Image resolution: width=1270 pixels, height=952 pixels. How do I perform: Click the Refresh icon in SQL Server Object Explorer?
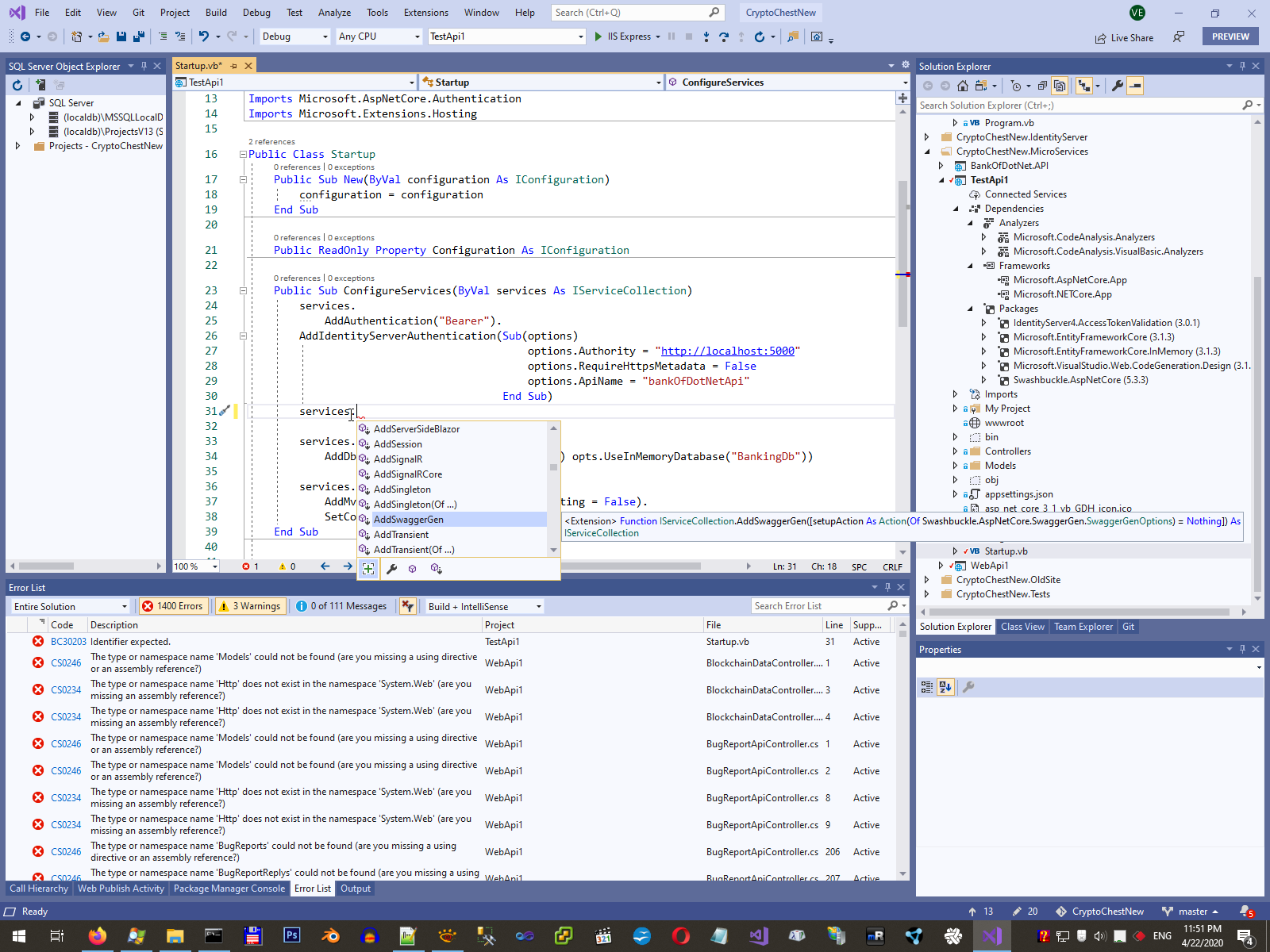pyautogui.click(x=17, y=85)
